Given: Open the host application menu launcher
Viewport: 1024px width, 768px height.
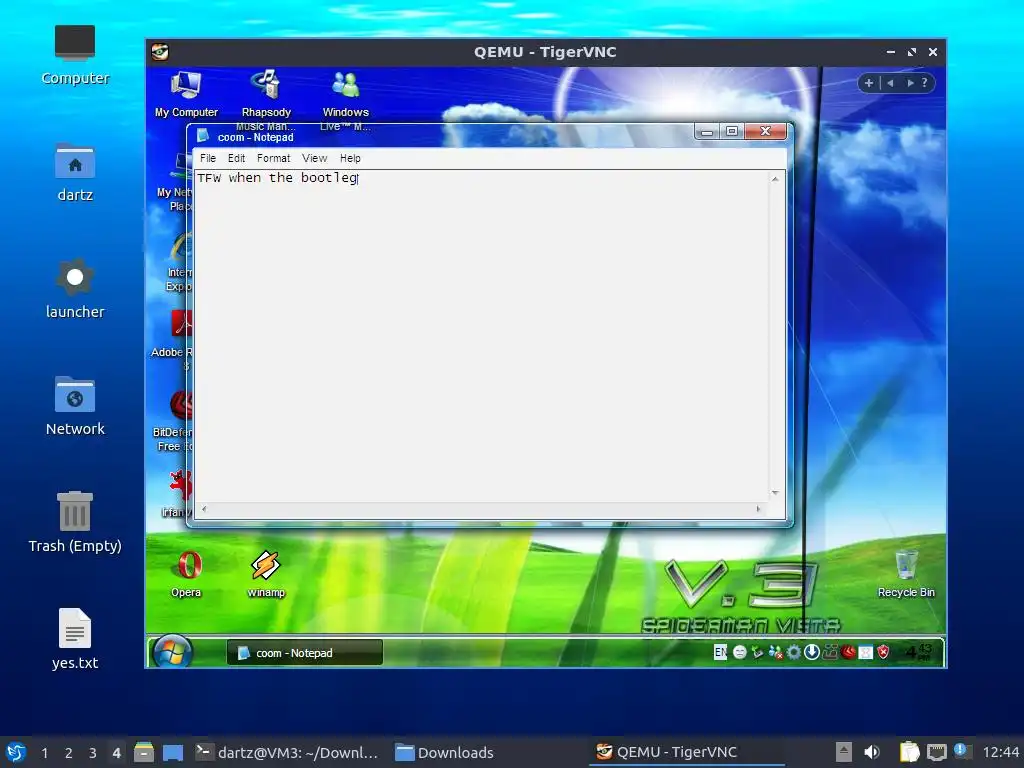Looking at the screenshot, I should click(16, 752).
